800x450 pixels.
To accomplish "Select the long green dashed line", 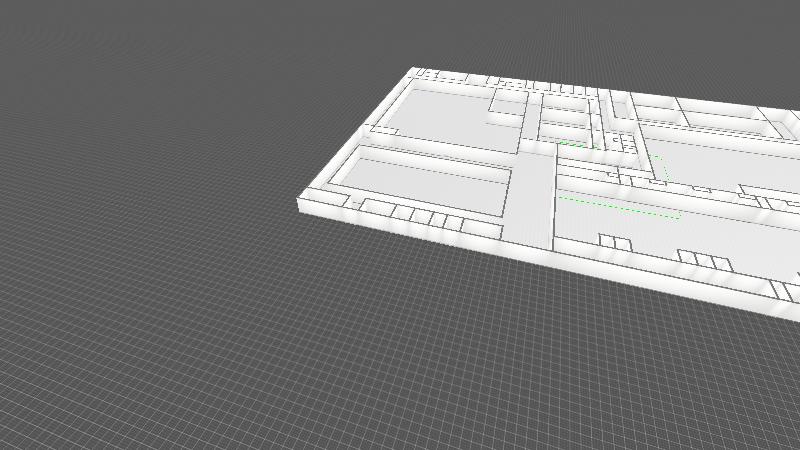I will click(618, 207).
